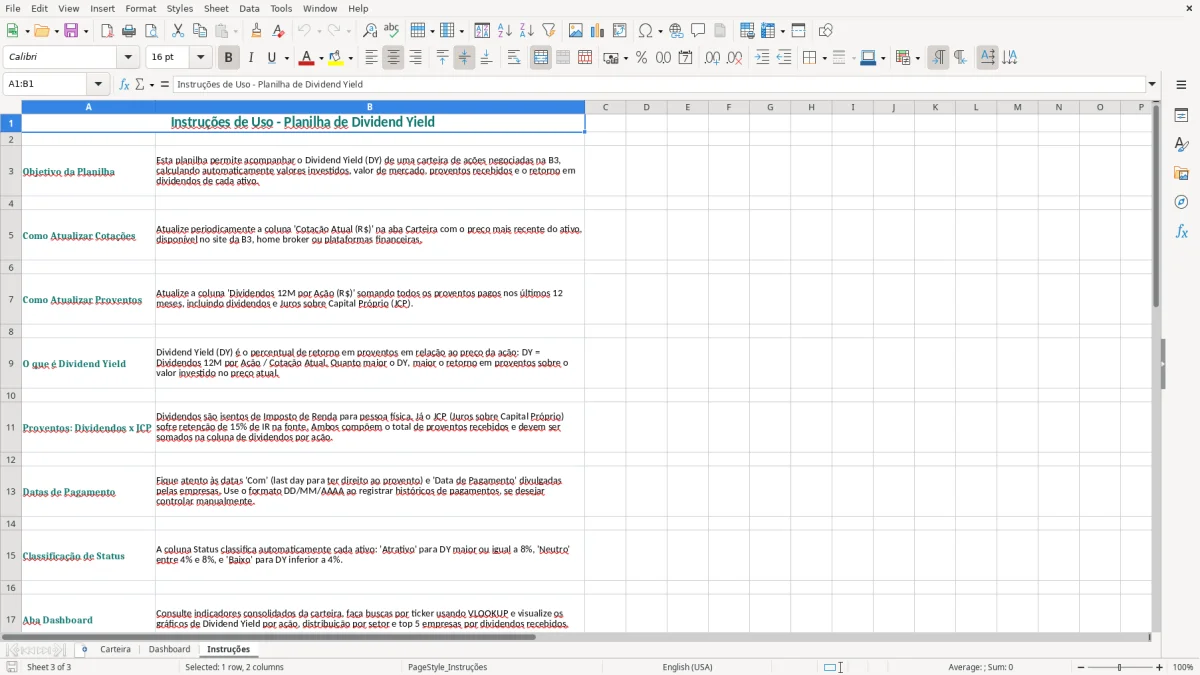Open the sidebar Gallery icon
This screenshot has width=1200, height=675.
[x=1181, y=173]
